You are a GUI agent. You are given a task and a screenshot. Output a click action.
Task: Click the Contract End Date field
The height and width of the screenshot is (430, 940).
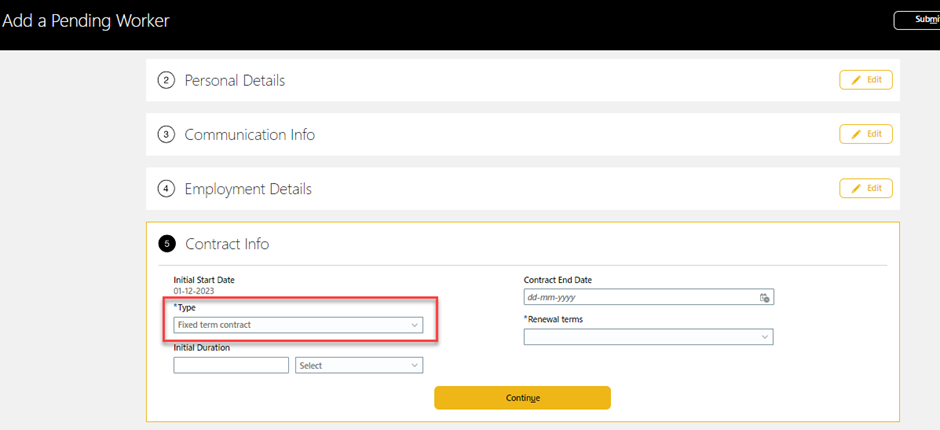pos(649,297)
